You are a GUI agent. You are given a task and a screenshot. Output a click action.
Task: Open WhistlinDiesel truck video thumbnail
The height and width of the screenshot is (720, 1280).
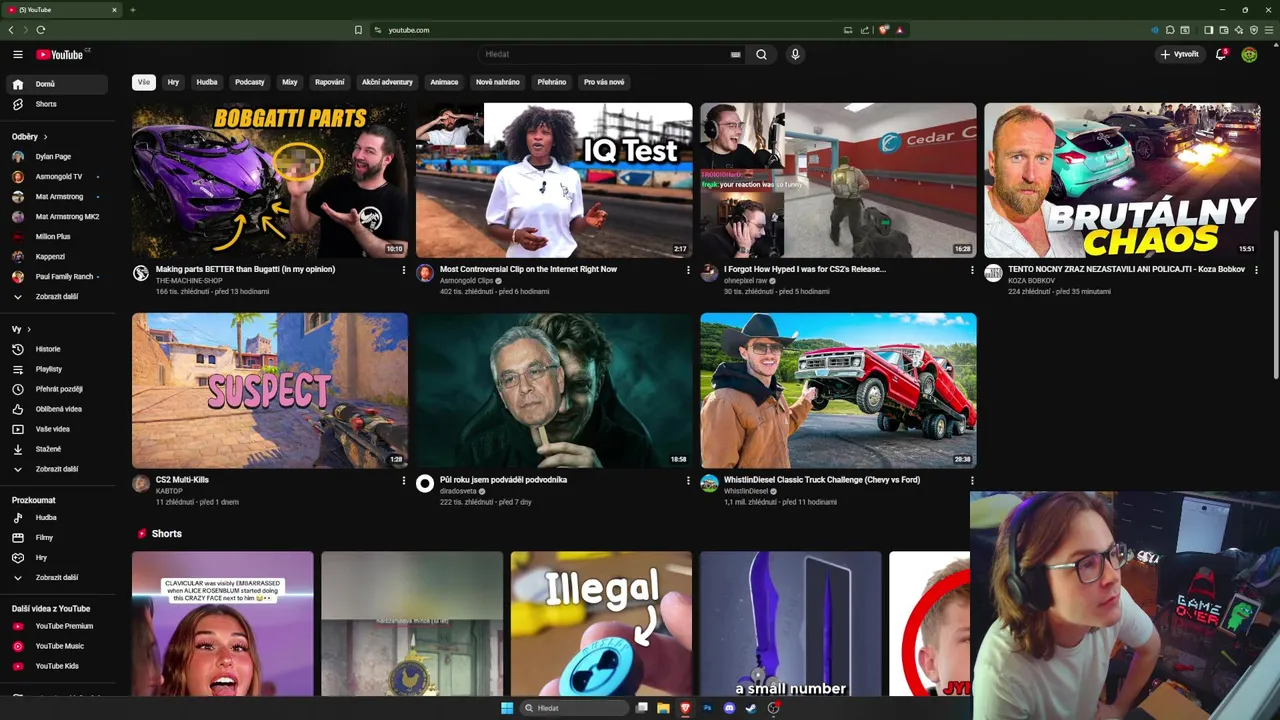click(838, 390)
